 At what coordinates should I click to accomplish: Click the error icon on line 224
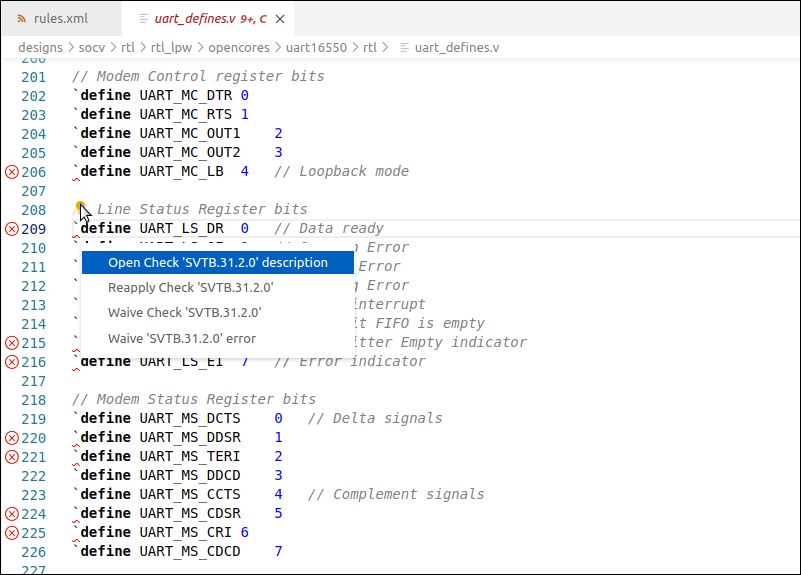coord(12,514)
